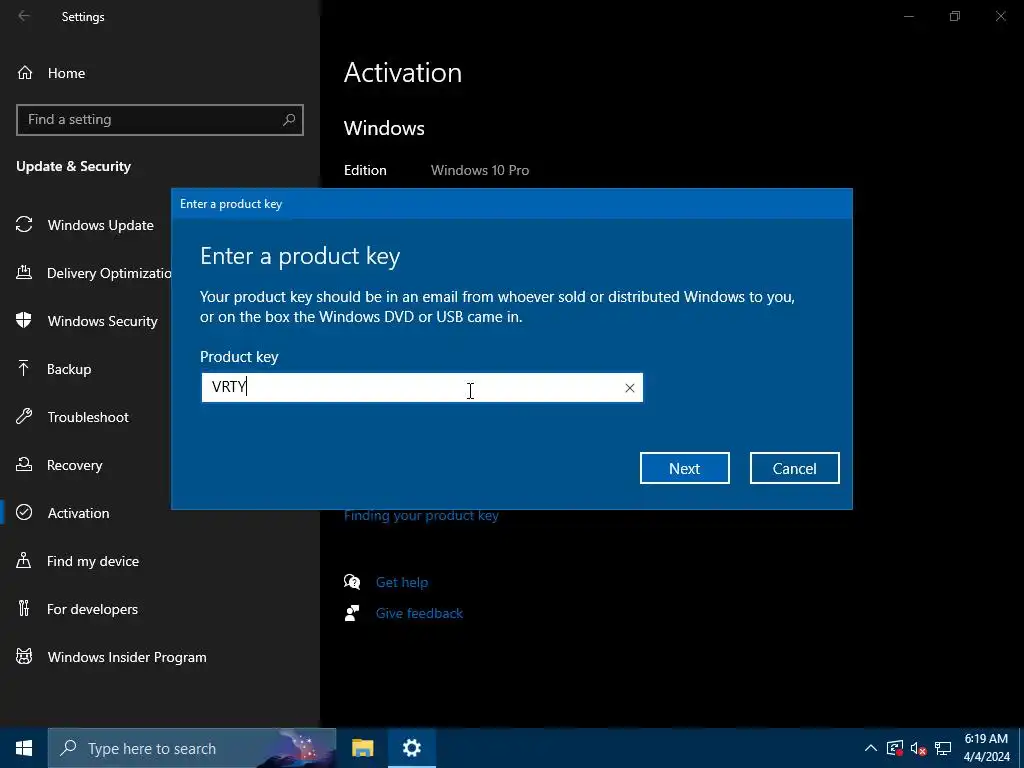Viewport: 1024px width, 768px height.
Task: Click the Settings gear taskbar icon
Action: (x=411, y=748)
